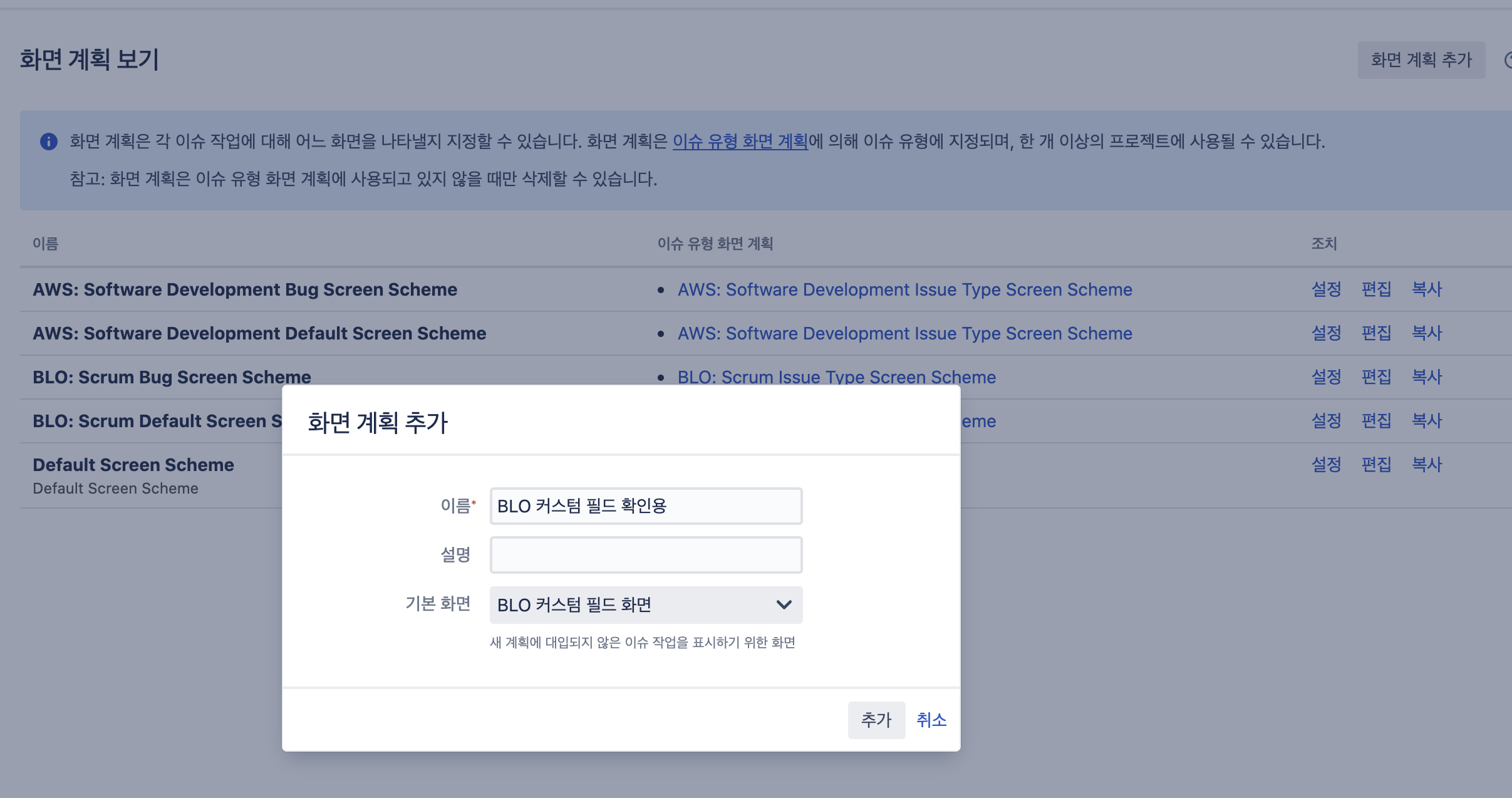Click the help icon beside 화면 계획 추가
The height and width of the screenshot is (798, 1512).
[1508, 60]
